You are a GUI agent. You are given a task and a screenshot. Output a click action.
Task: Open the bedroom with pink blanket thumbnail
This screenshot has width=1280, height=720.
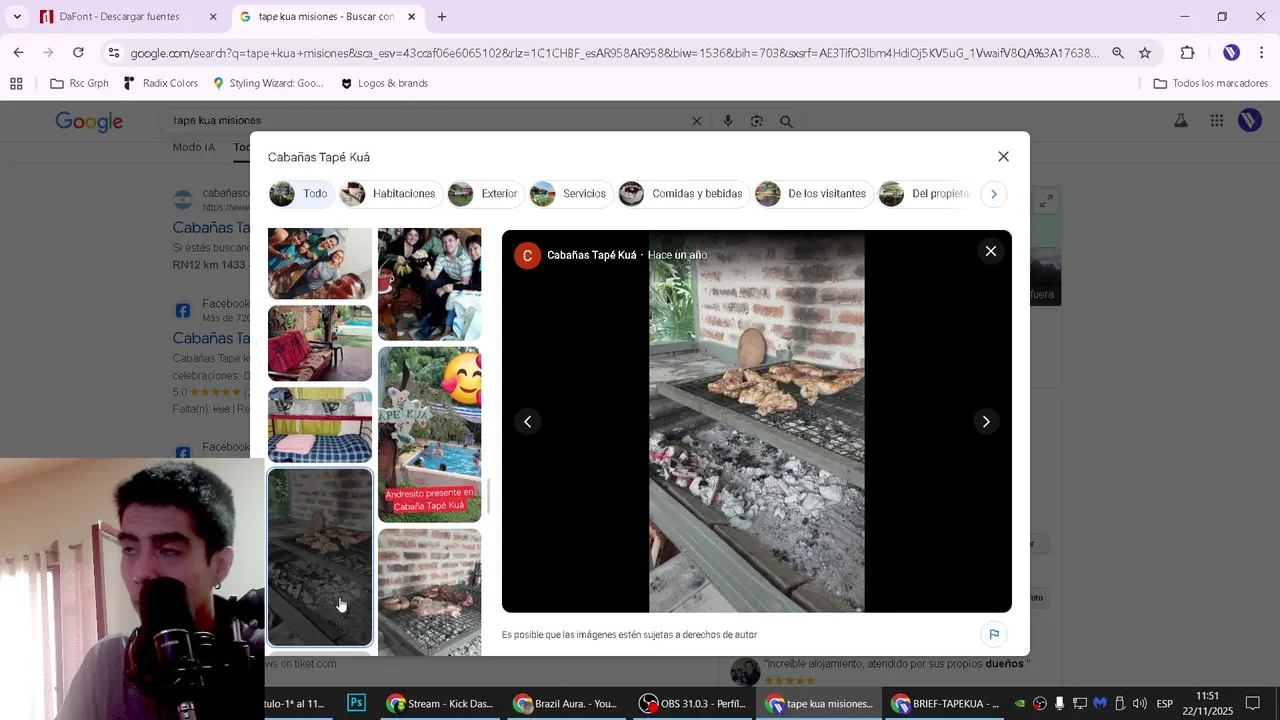tap(320, 425)
